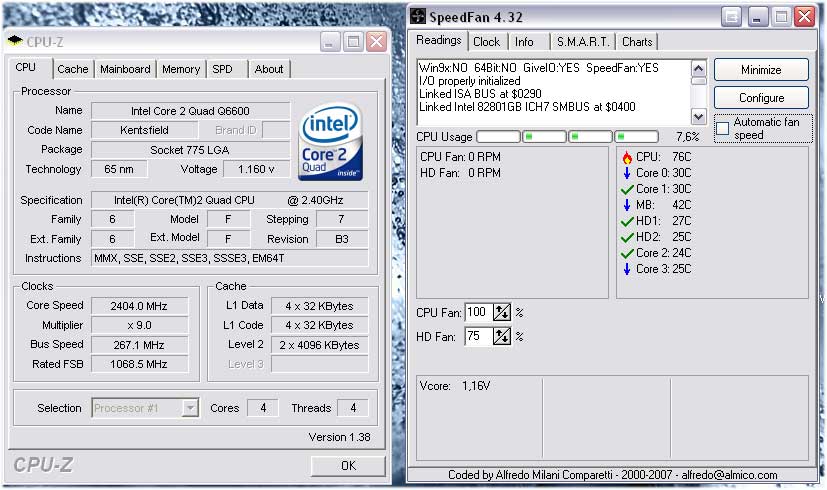Enable the Automatic fan speed checkbox

coord(723,128)
